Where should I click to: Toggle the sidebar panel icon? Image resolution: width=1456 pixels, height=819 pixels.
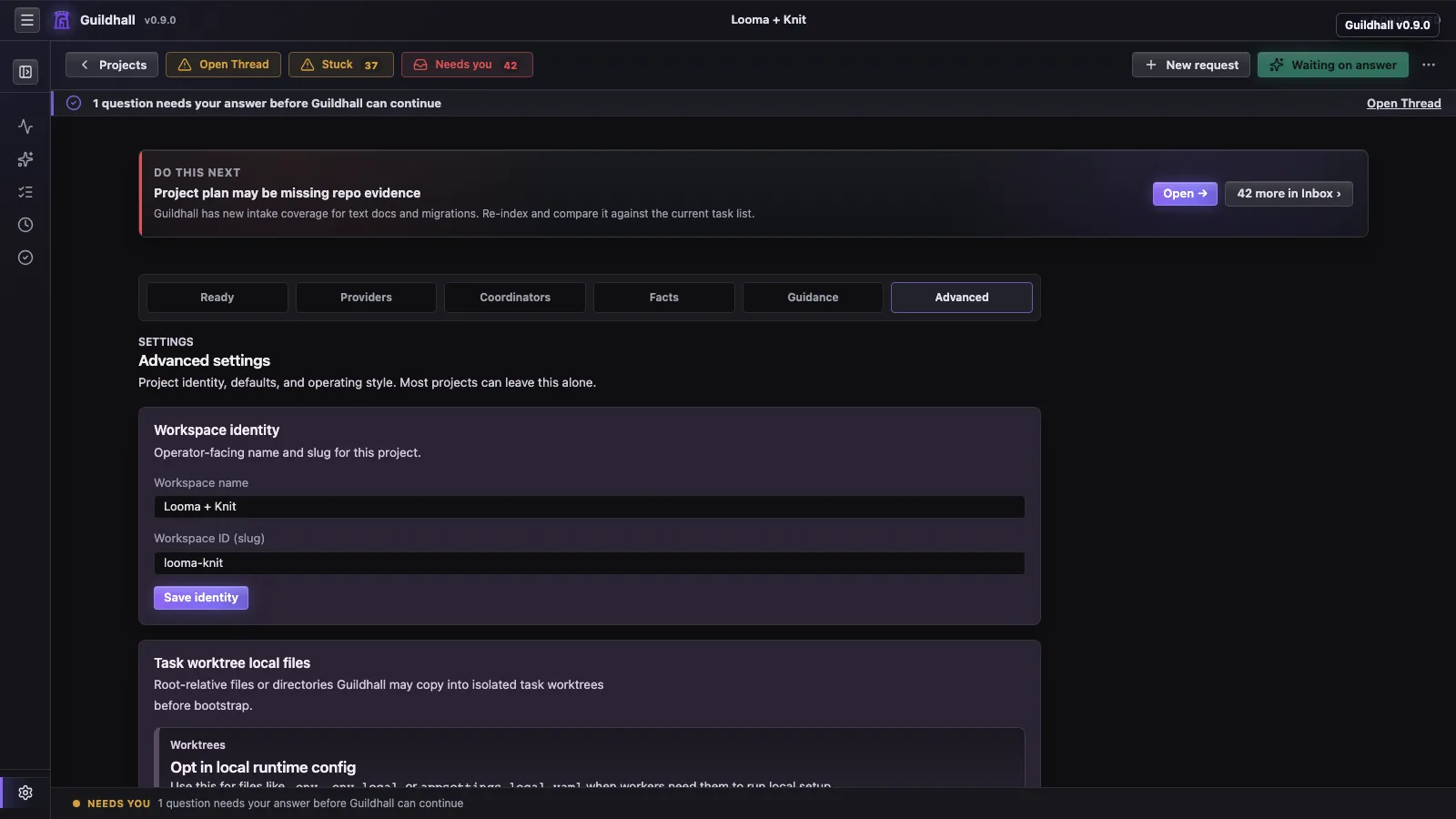[x=25, y=72]
